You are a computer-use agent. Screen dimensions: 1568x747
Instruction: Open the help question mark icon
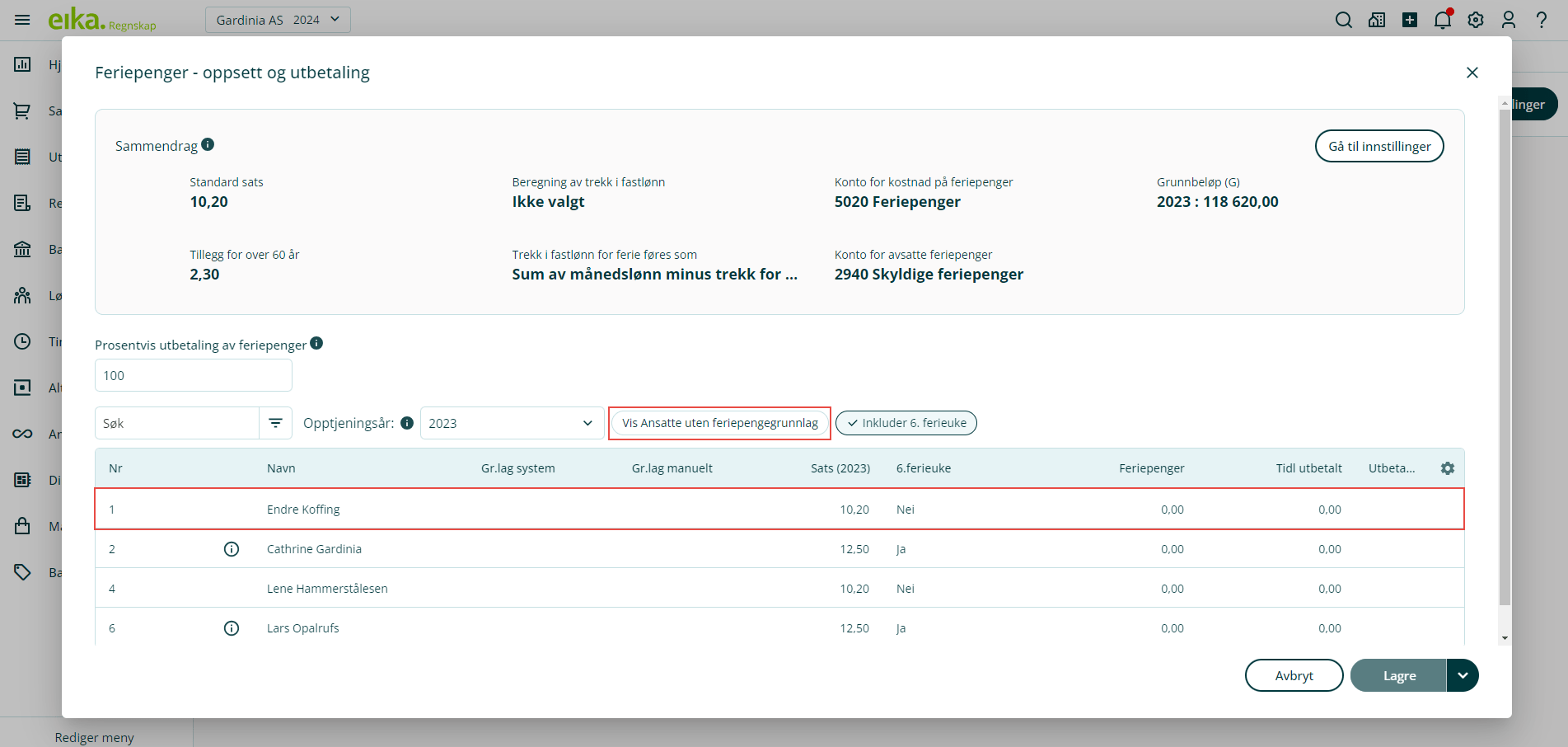(1541, 20)
